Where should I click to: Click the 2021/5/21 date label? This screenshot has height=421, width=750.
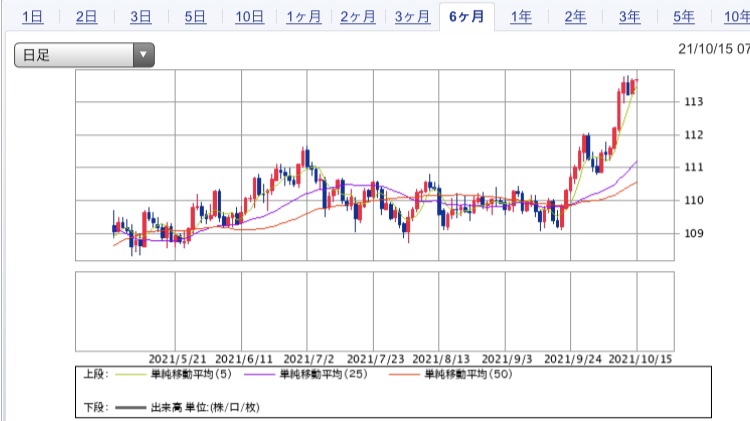[x=177, y=359]
